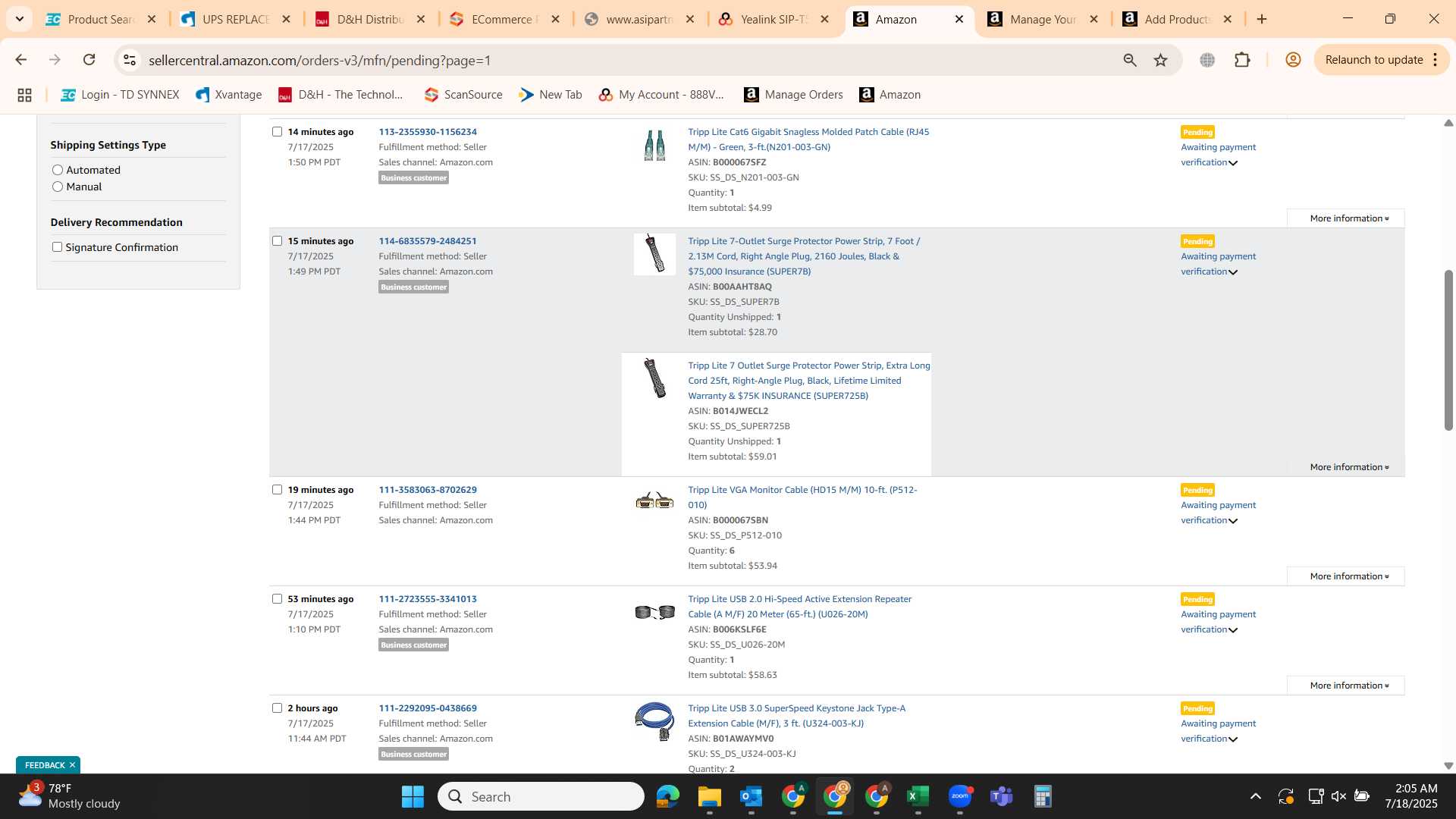
Task: Select the Automated shipping settings radio
Action: tap(58, 170)
